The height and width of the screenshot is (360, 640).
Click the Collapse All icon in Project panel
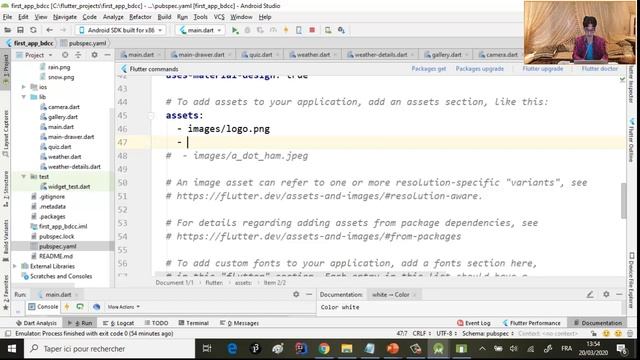78,55
